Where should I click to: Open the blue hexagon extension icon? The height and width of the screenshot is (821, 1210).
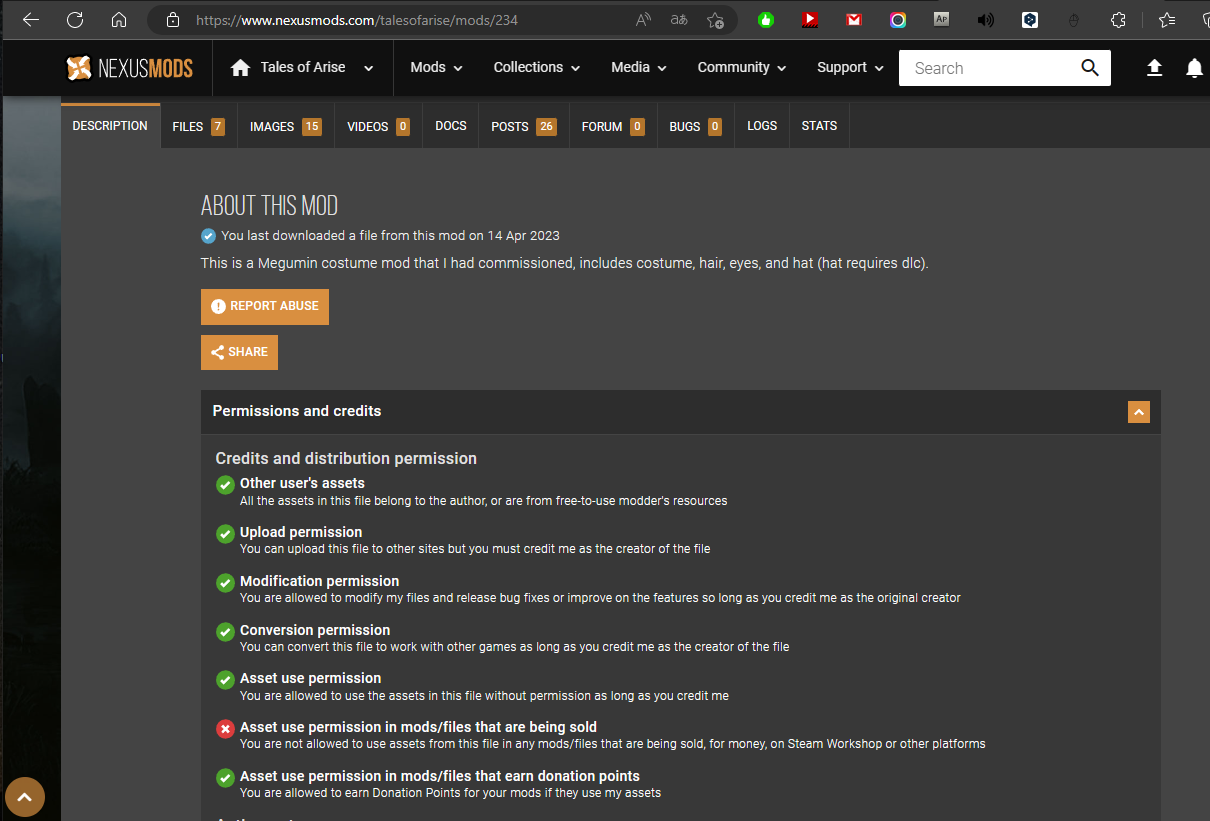[1030, 19]
